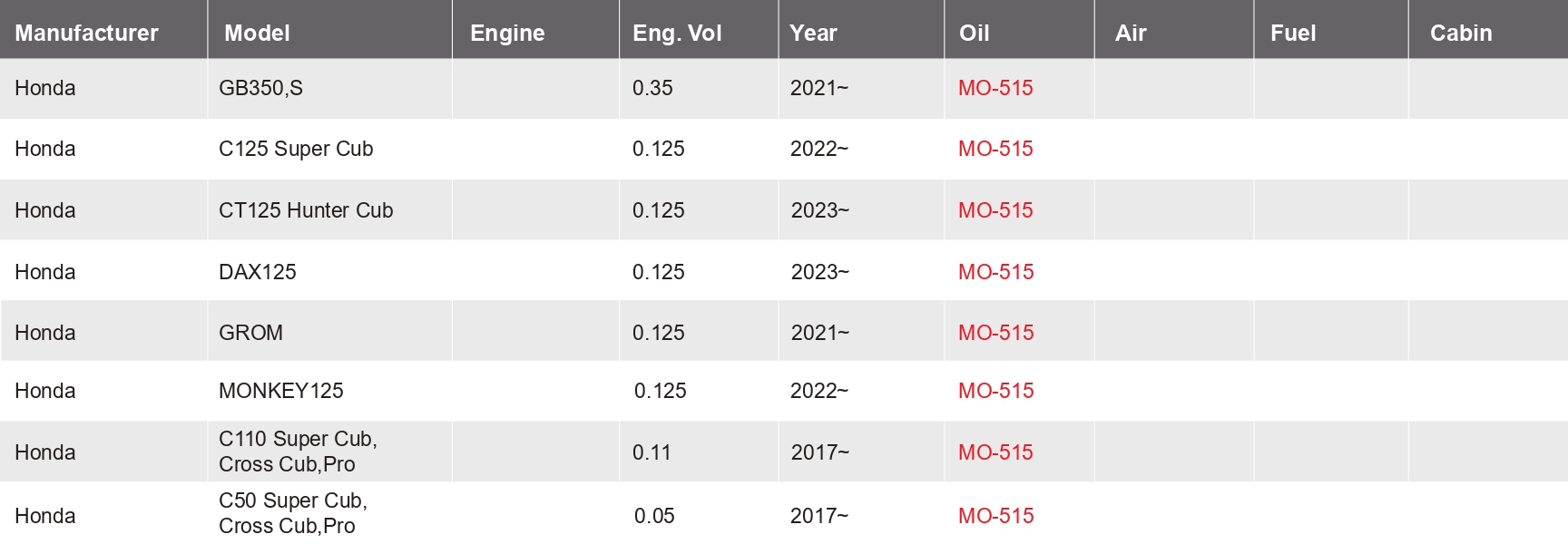Select the Cabin column header
The height and width of the screenshot is (544, 1568).
pyautogui.click(x=1461, y=34)
